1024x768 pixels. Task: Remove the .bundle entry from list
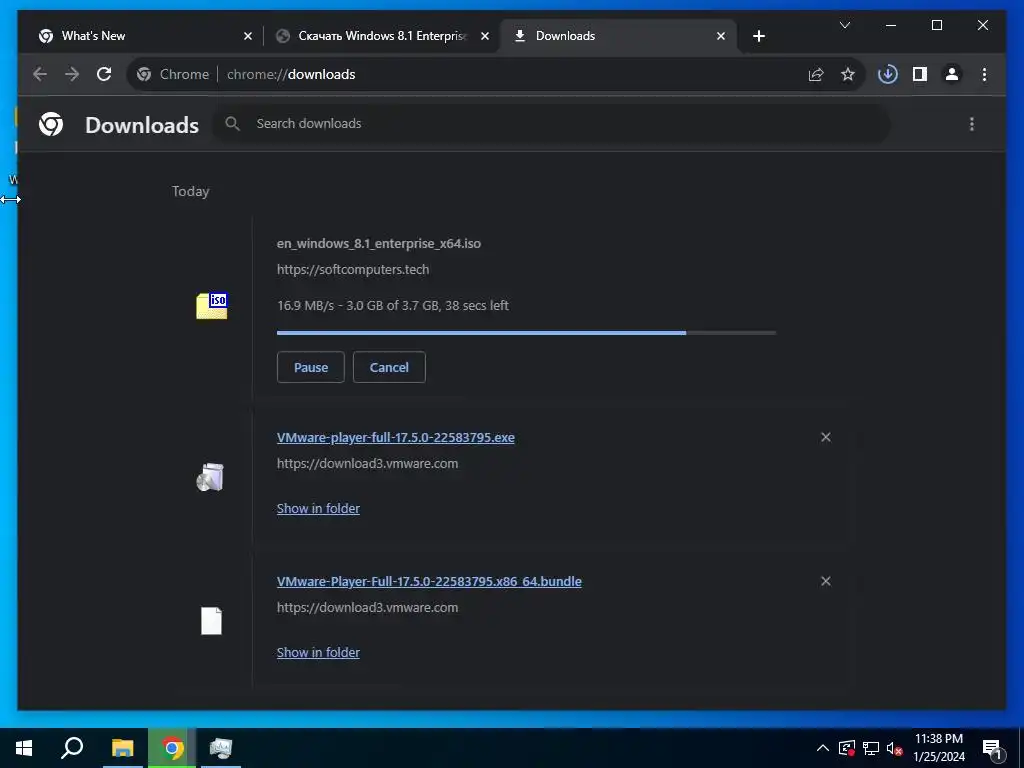click(826, 581)
